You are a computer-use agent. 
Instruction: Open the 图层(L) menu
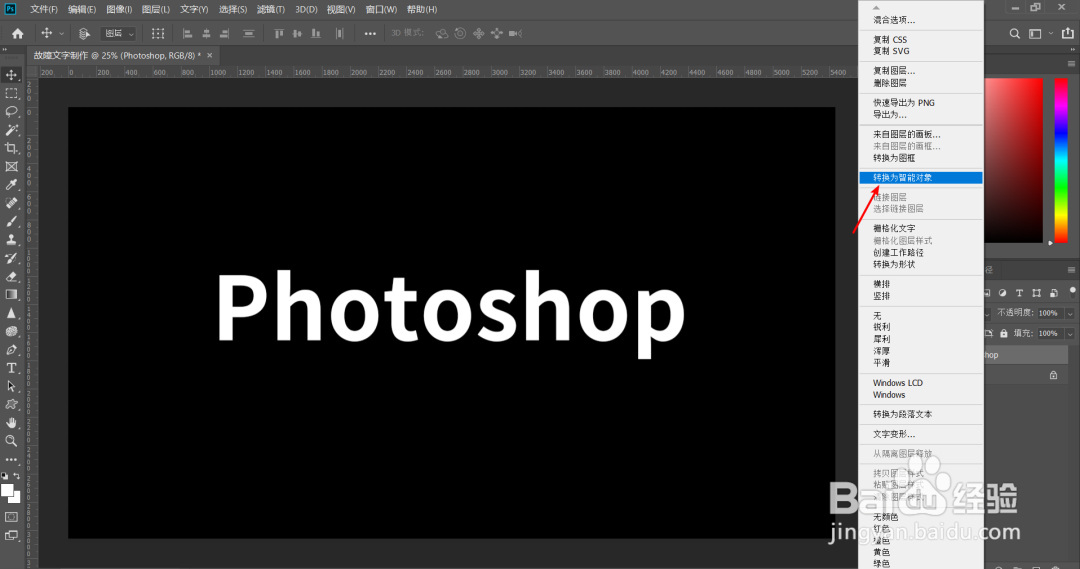pos(156,10)
